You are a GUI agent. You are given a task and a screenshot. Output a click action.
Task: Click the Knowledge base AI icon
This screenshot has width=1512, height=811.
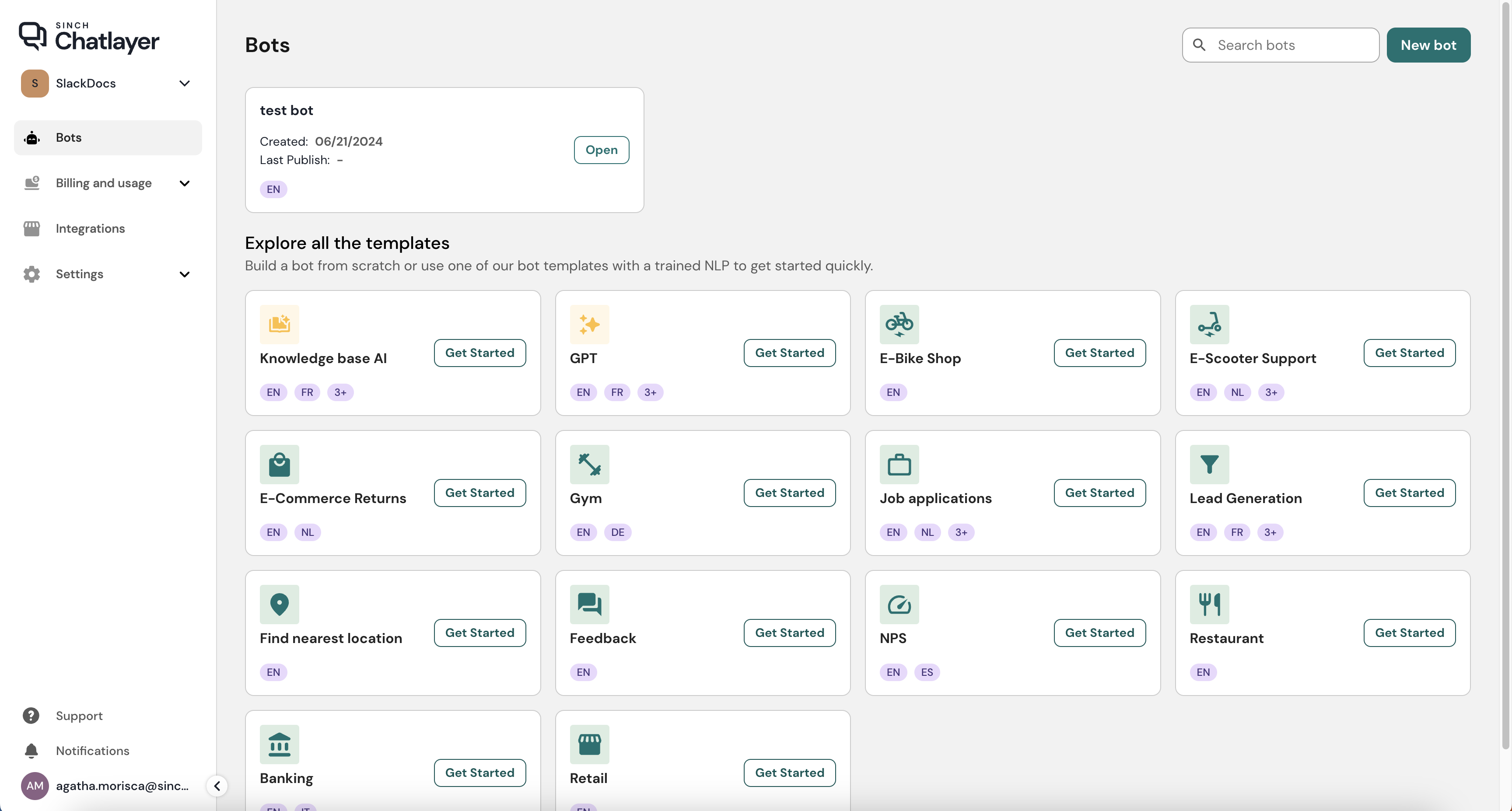pyautogui.click(x=280, y=324)
